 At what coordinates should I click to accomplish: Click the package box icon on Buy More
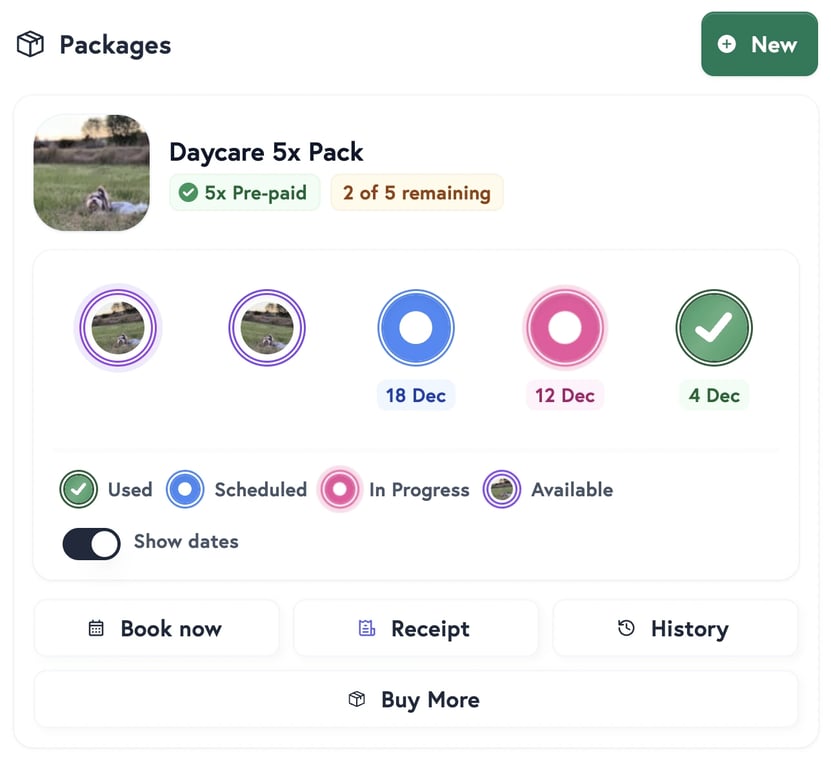pos(356,699)
